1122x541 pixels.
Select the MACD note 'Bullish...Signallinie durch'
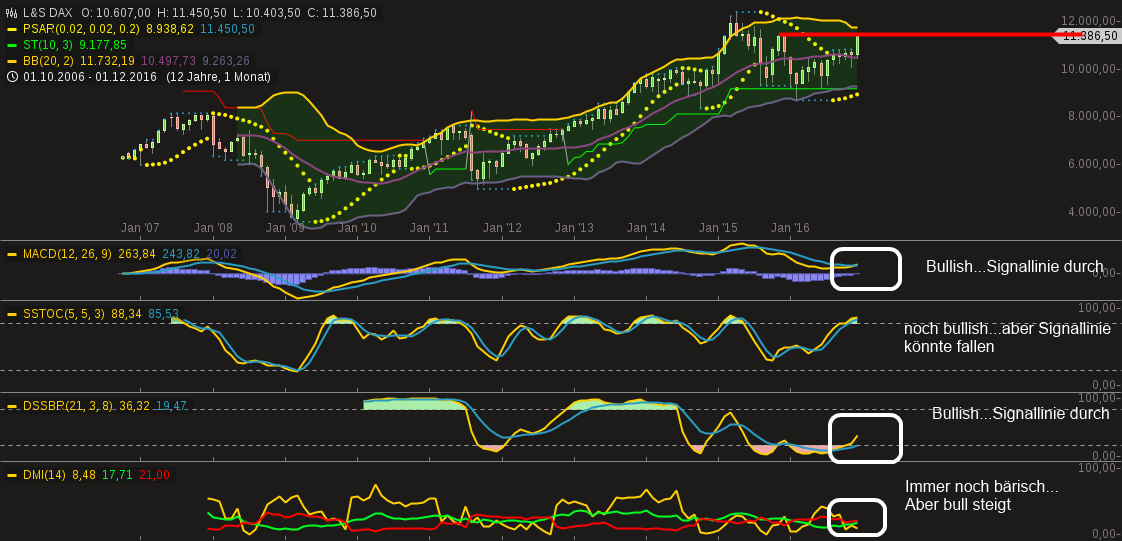coord(1015,267)
